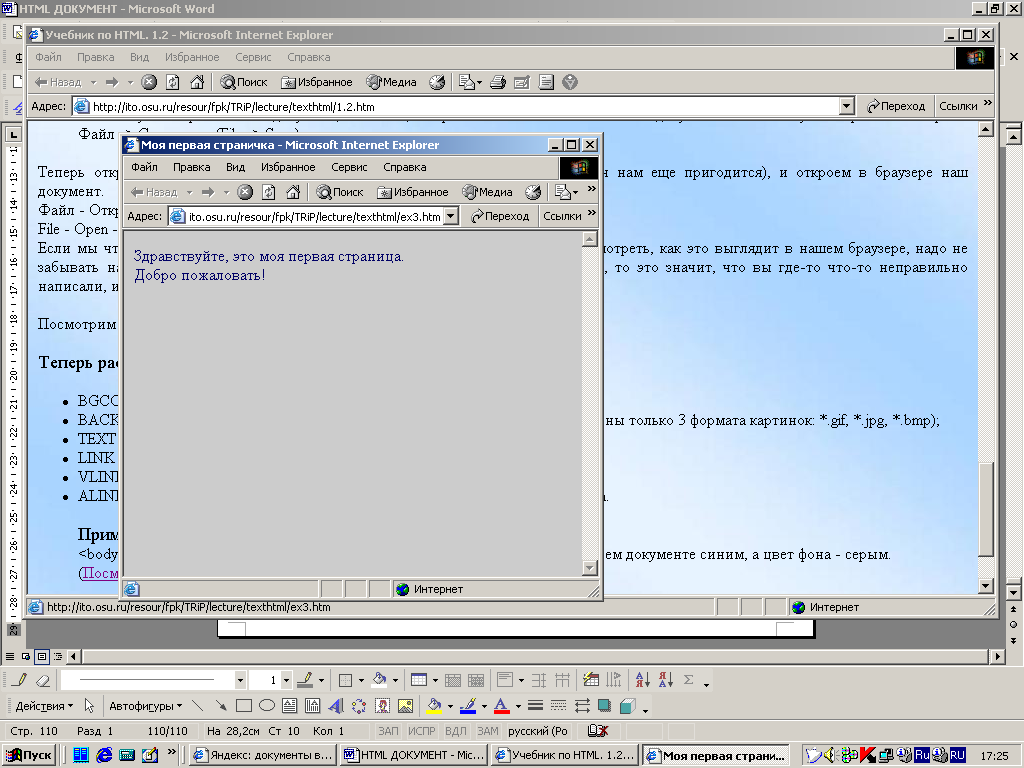The image size is (1024, 768).
Task: Open Избранное panel in Моя первая страничка toolbar
Action: tap(413, 192)
